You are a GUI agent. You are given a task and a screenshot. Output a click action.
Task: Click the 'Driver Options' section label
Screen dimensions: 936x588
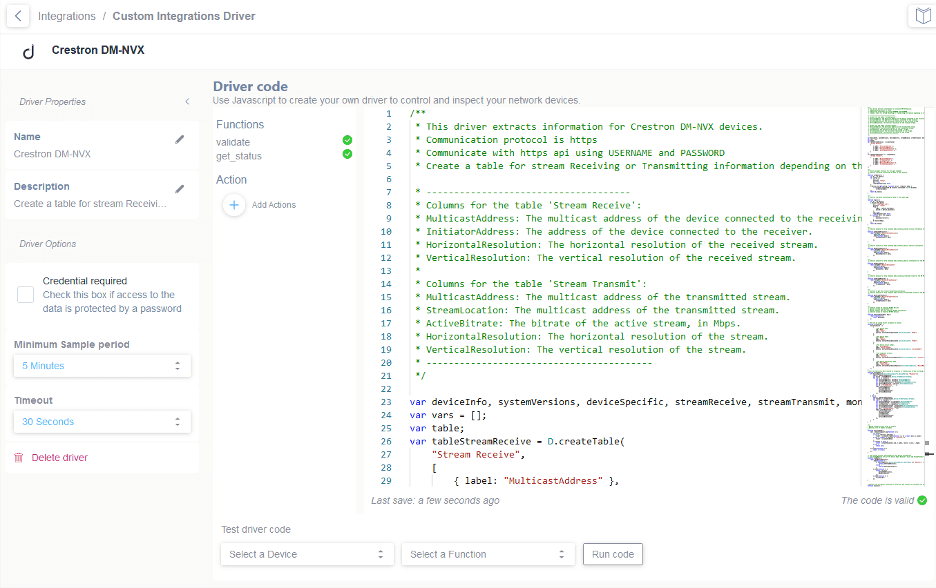click(x=48, y=244)
